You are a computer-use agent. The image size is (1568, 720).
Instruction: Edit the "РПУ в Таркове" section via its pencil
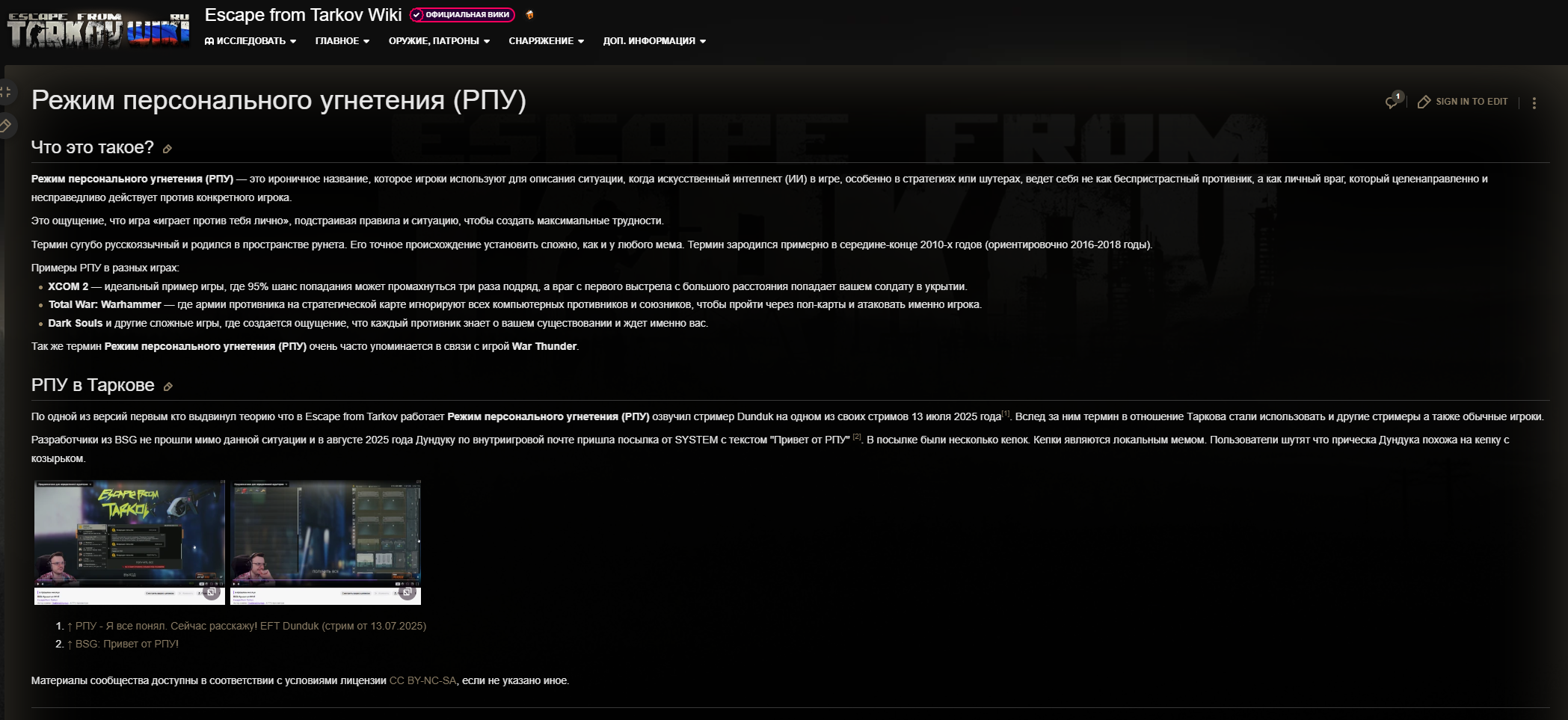pos(168,387)
